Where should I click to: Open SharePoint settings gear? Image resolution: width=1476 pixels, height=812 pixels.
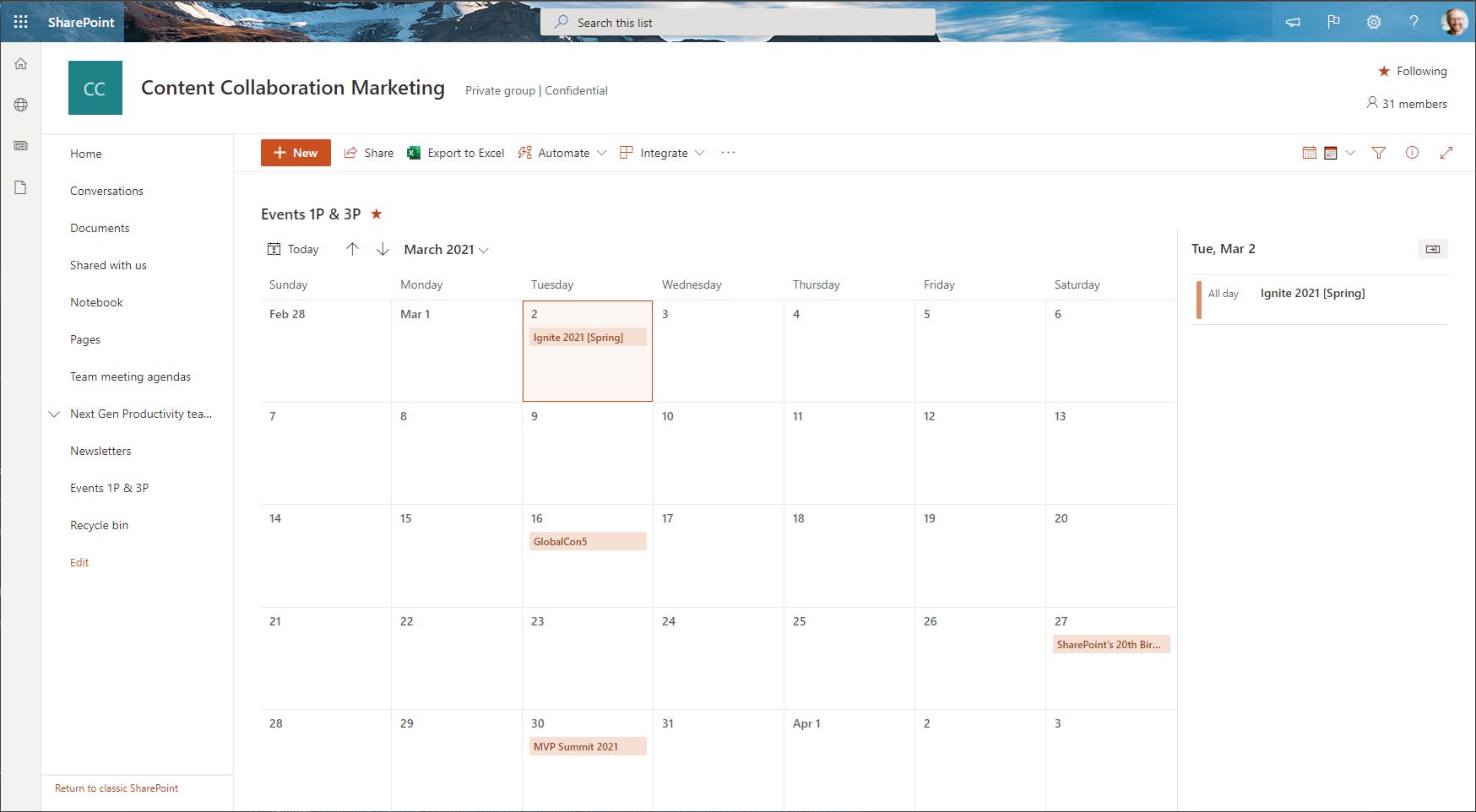coord(1374,22)
